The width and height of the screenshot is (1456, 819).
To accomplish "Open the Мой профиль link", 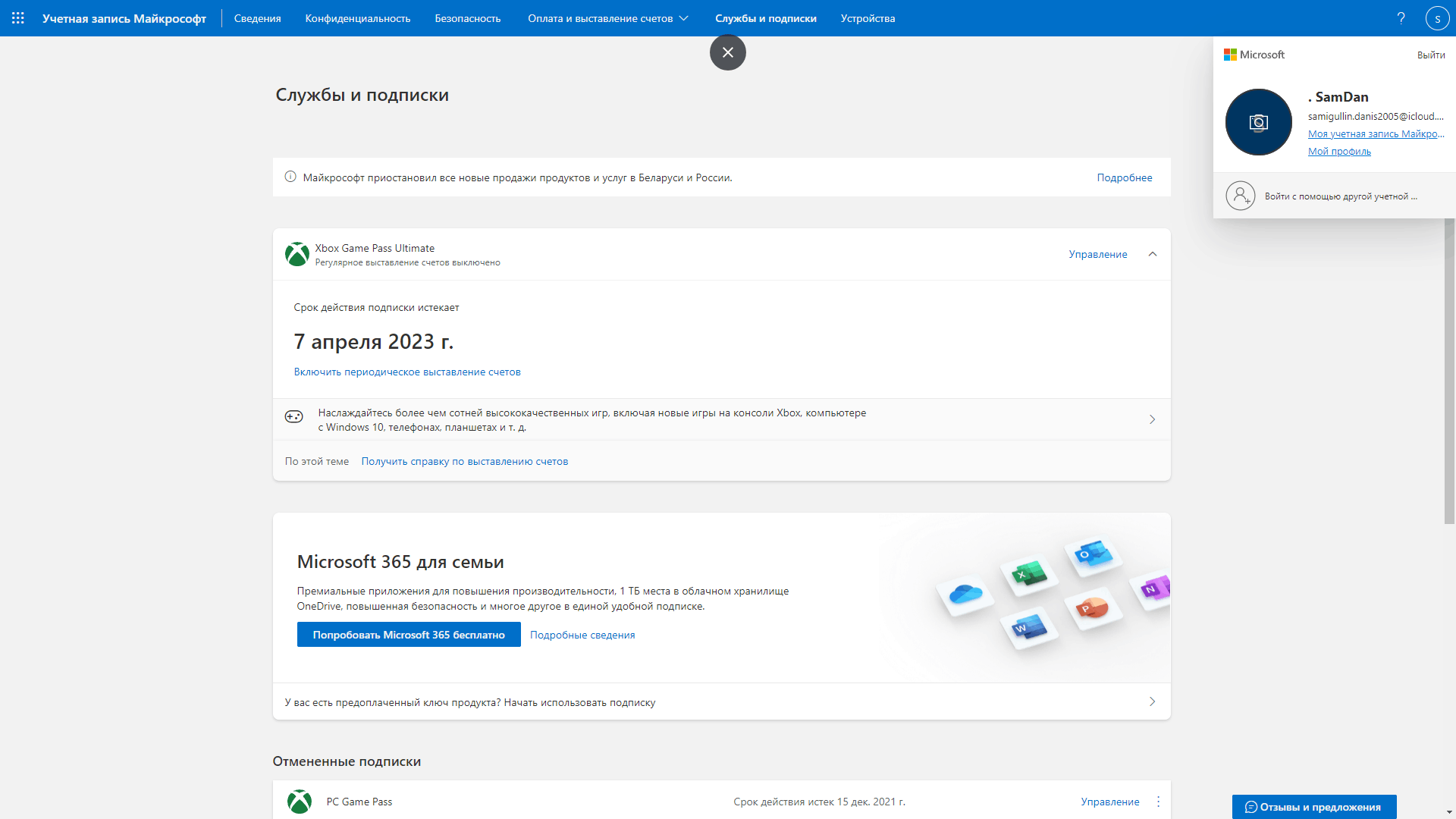I will coord(1339,151).
